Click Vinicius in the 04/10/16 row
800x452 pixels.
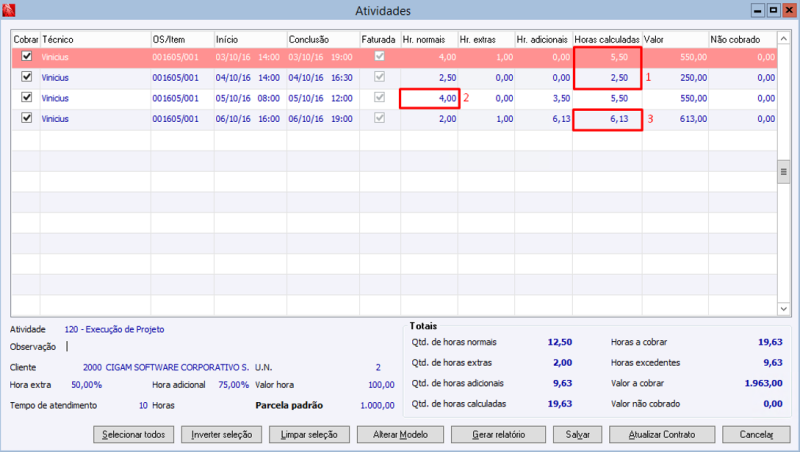pos(55,78)
